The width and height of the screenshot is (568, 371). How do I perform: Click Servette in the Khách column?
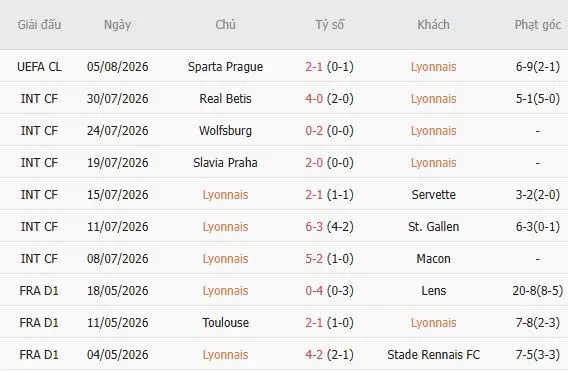[x=434, y=195]
